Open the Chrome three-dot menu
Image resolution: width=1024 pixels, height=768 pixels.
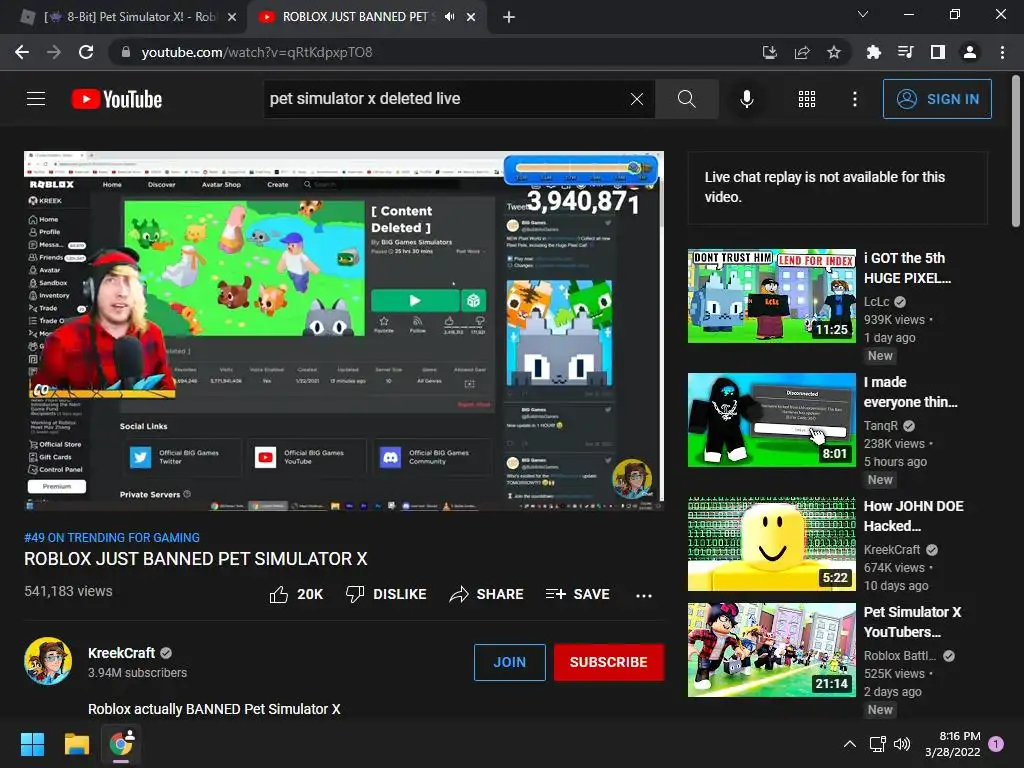click(1002, 52)
